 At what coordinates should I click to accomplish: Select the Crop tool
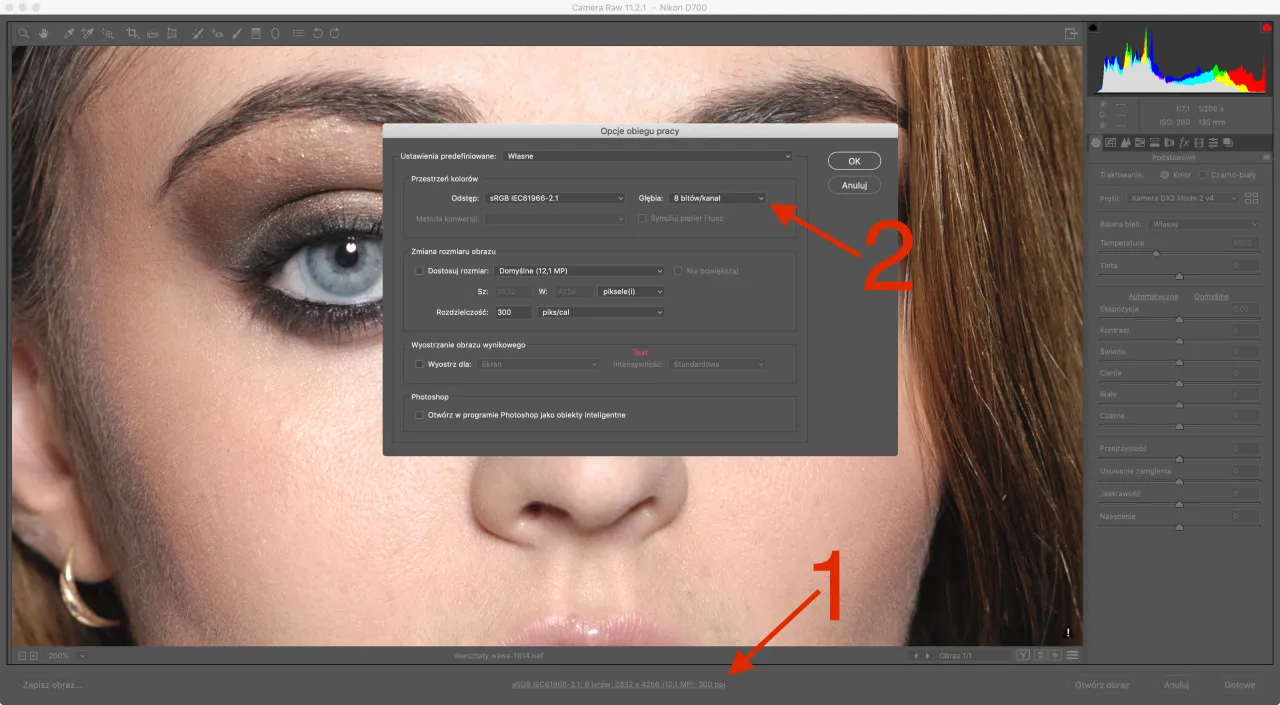(x=131, y=32)
